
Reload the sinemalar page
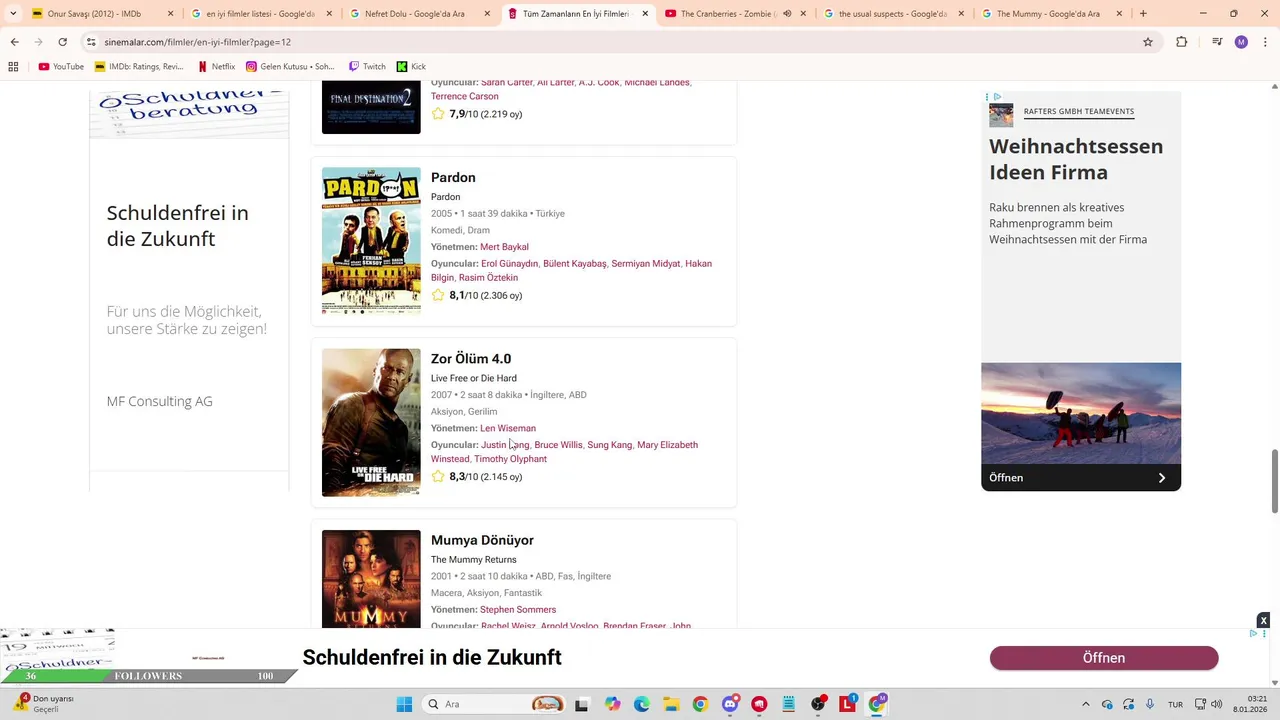click(x=62, y=42)
